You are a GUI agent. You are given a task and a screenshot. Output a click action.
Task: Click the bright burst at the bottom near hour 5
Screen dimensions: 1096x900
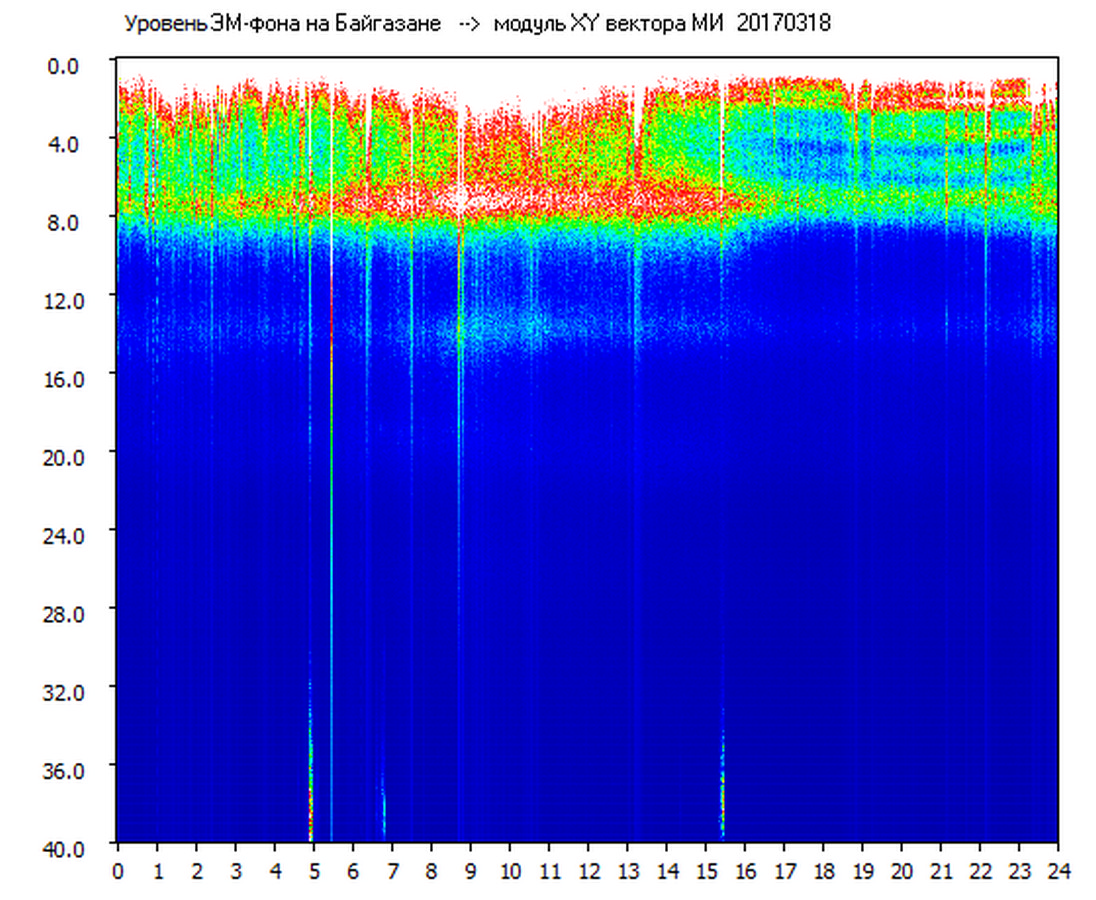[x=310, y=800]
